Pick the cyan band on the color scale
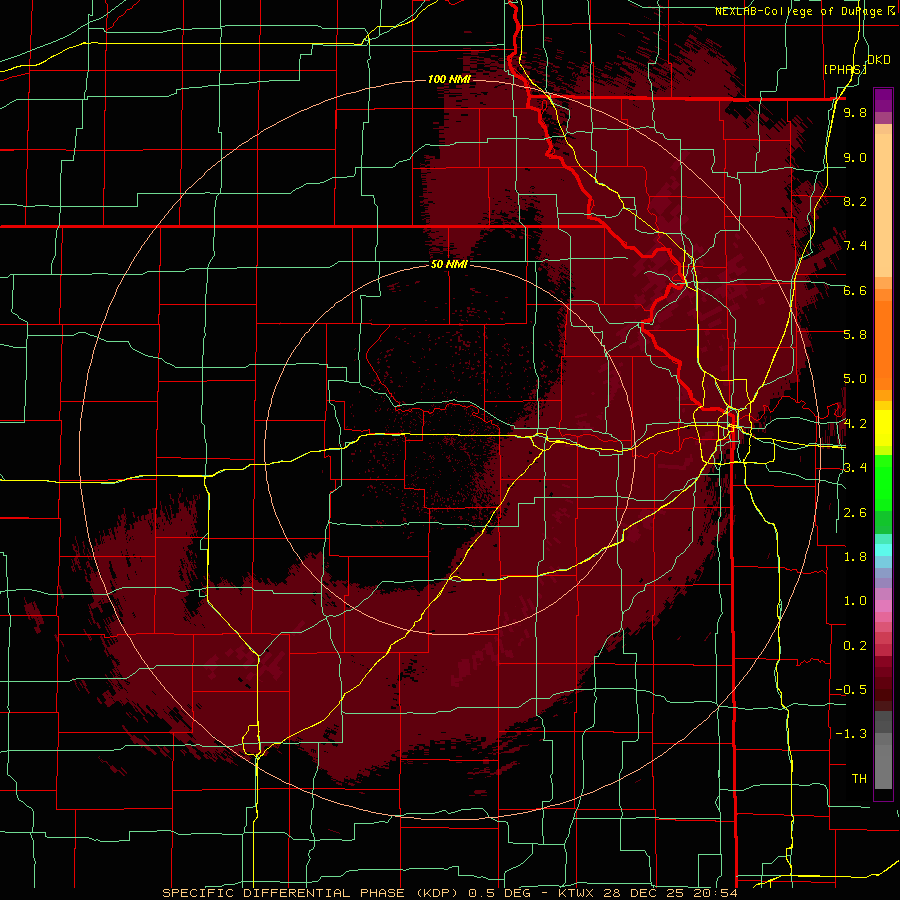This screenshot has width=900, height=900. 883,550
